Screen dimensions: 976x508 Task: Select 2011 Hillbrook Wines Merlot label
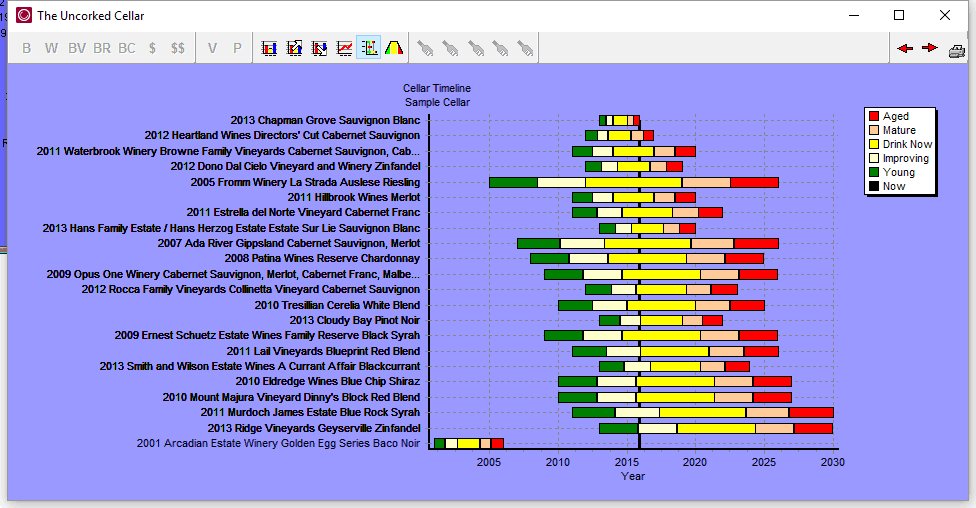tap(354, 197)
